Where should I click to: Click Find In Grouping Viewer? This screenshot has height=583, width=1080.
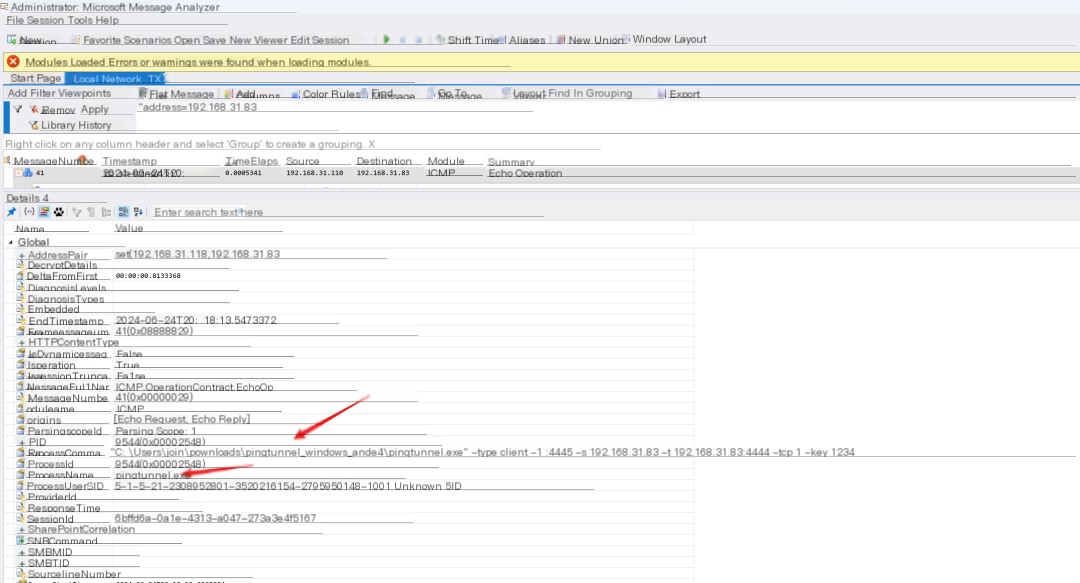click(590, 93)
